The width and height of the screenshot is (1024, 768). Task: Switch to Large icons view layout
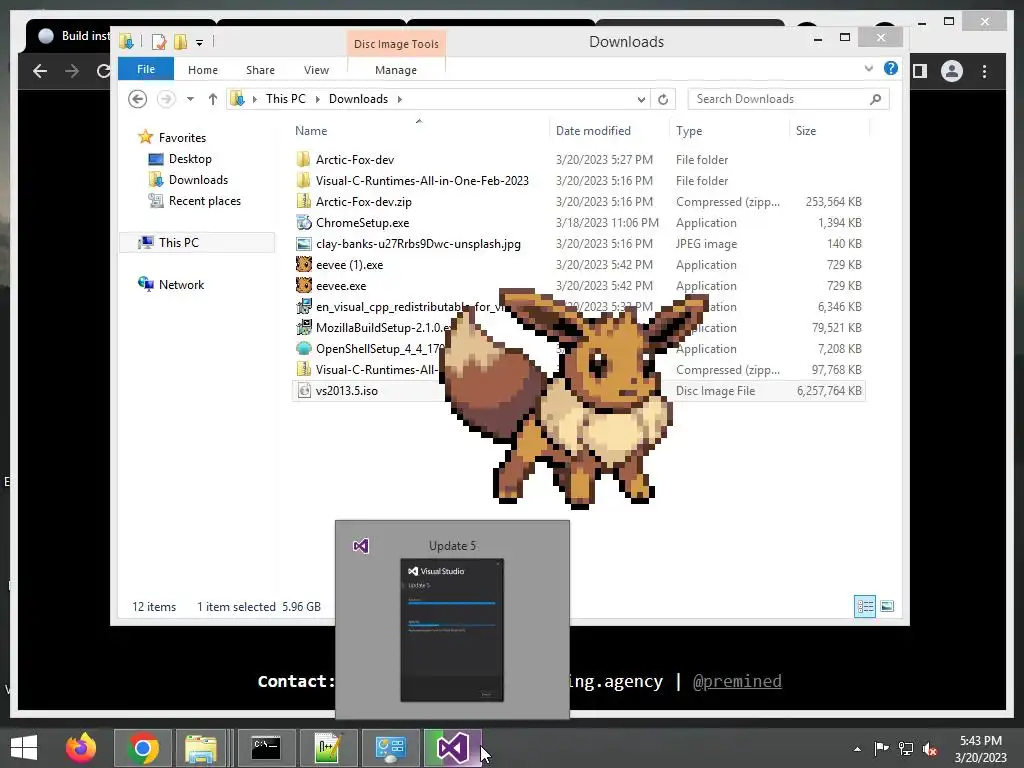(x=887, y=607)
